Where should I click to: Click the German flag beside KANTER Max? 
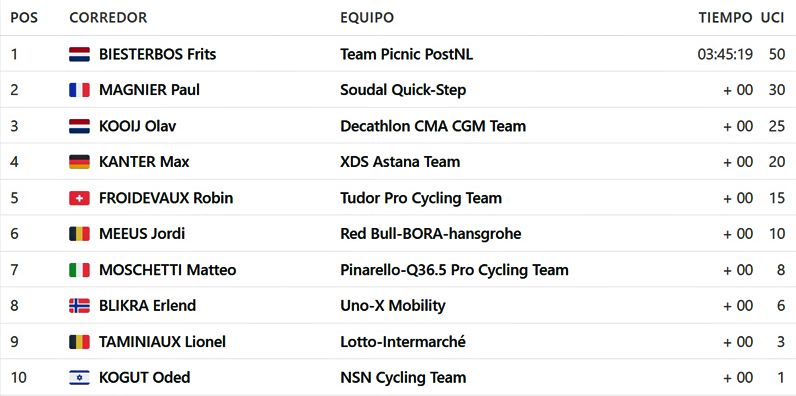pyautogui.click(x=79, y=162)
